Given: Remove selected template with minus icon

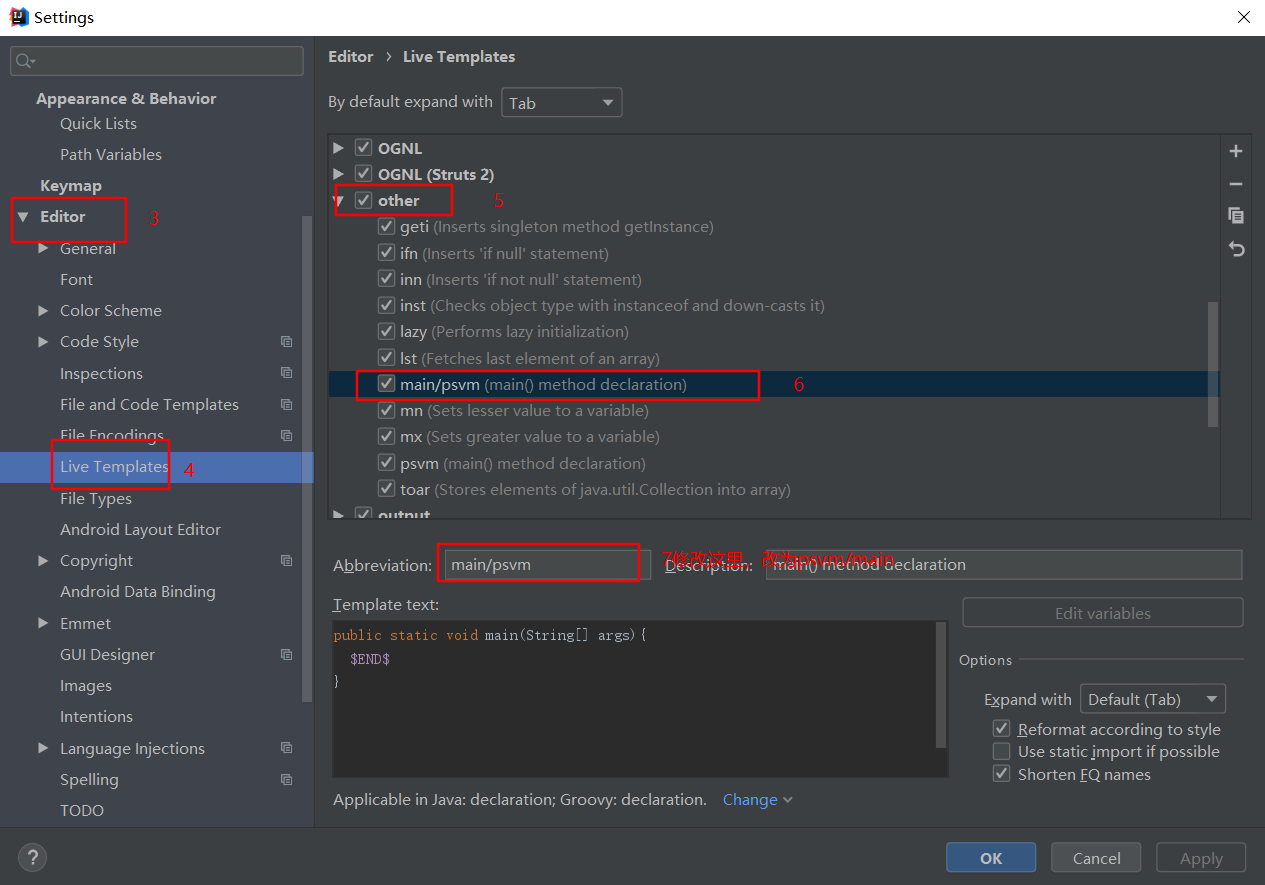Looking at the screenshot, I should click(1236, 184).
